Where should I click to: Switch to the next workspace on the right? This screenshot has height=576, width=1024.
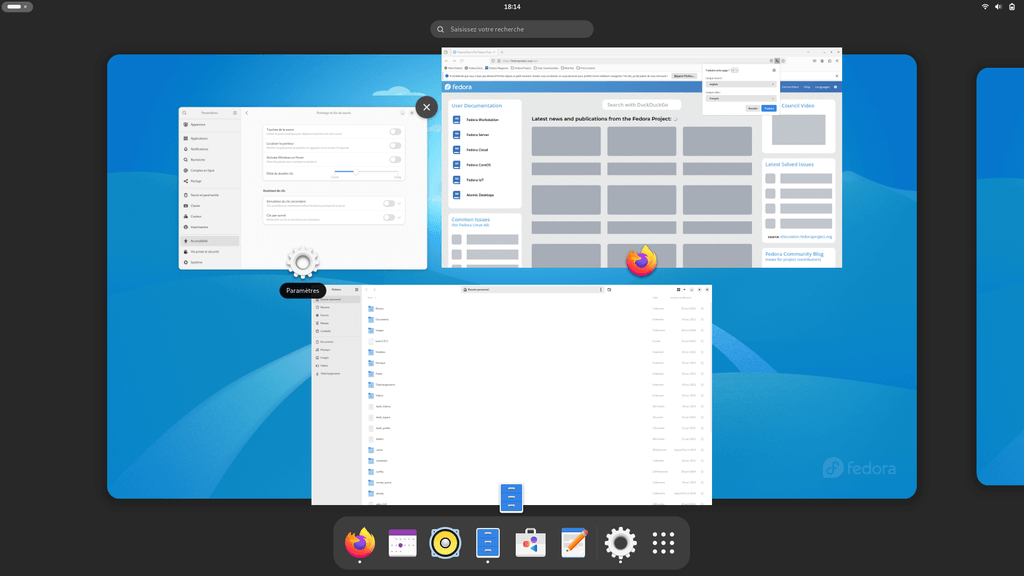(x=1000, y=276)
